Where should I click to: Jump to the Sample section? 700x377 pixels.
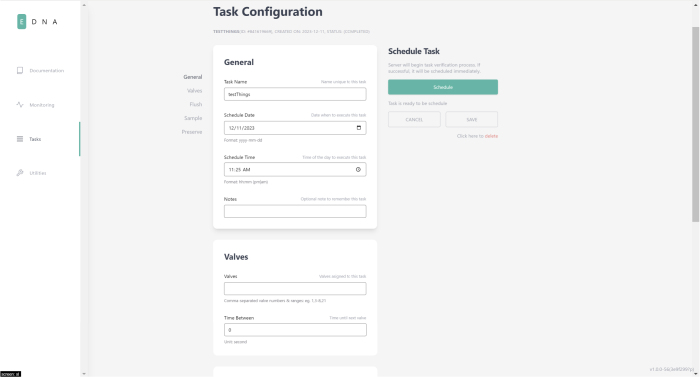coord(193,118)
